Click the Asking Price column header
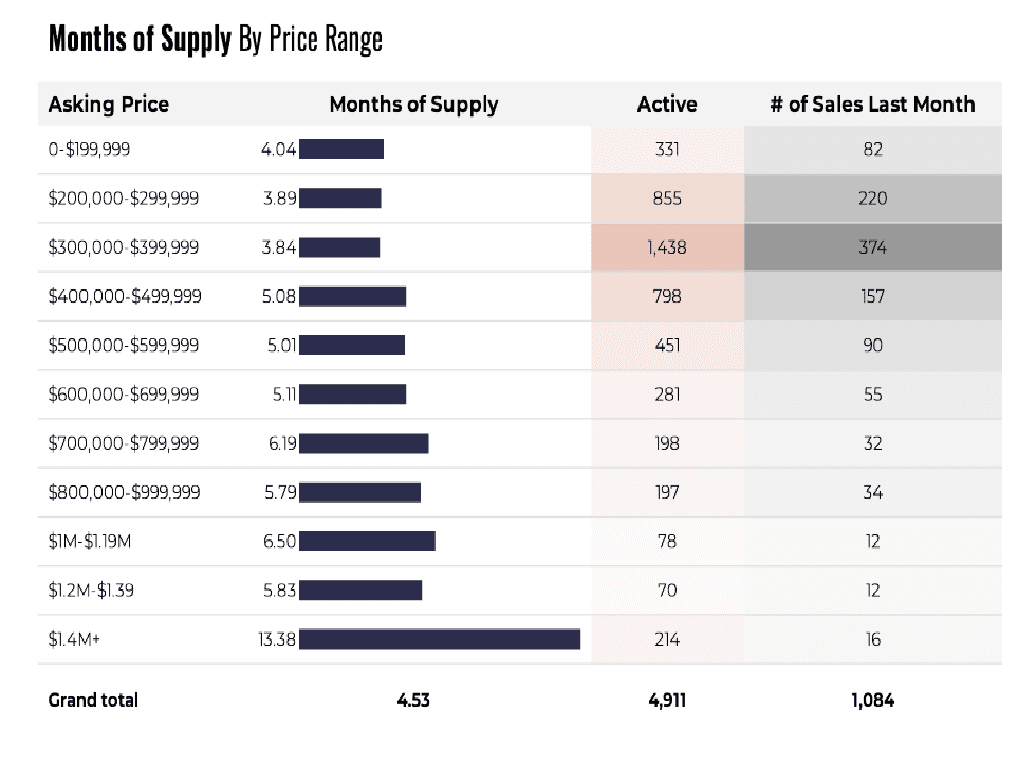1020x773 pixels. tap(109, 104)
